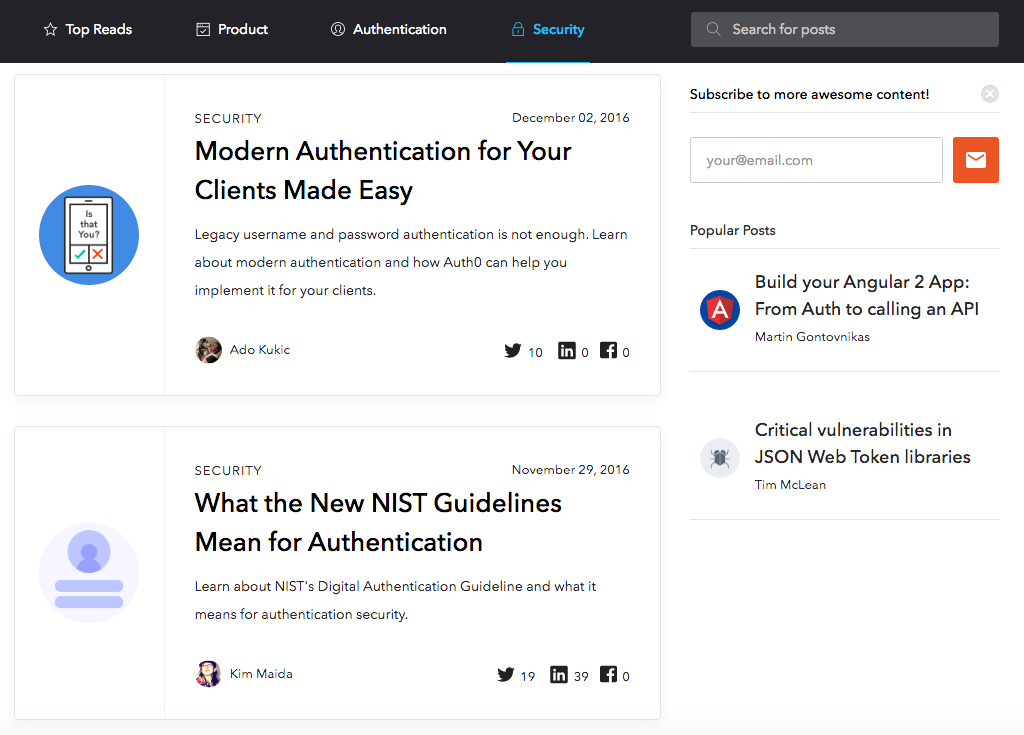Open author Kim Maida's avatar
This screenshot has width=1024, height=735.
[208, 674]
